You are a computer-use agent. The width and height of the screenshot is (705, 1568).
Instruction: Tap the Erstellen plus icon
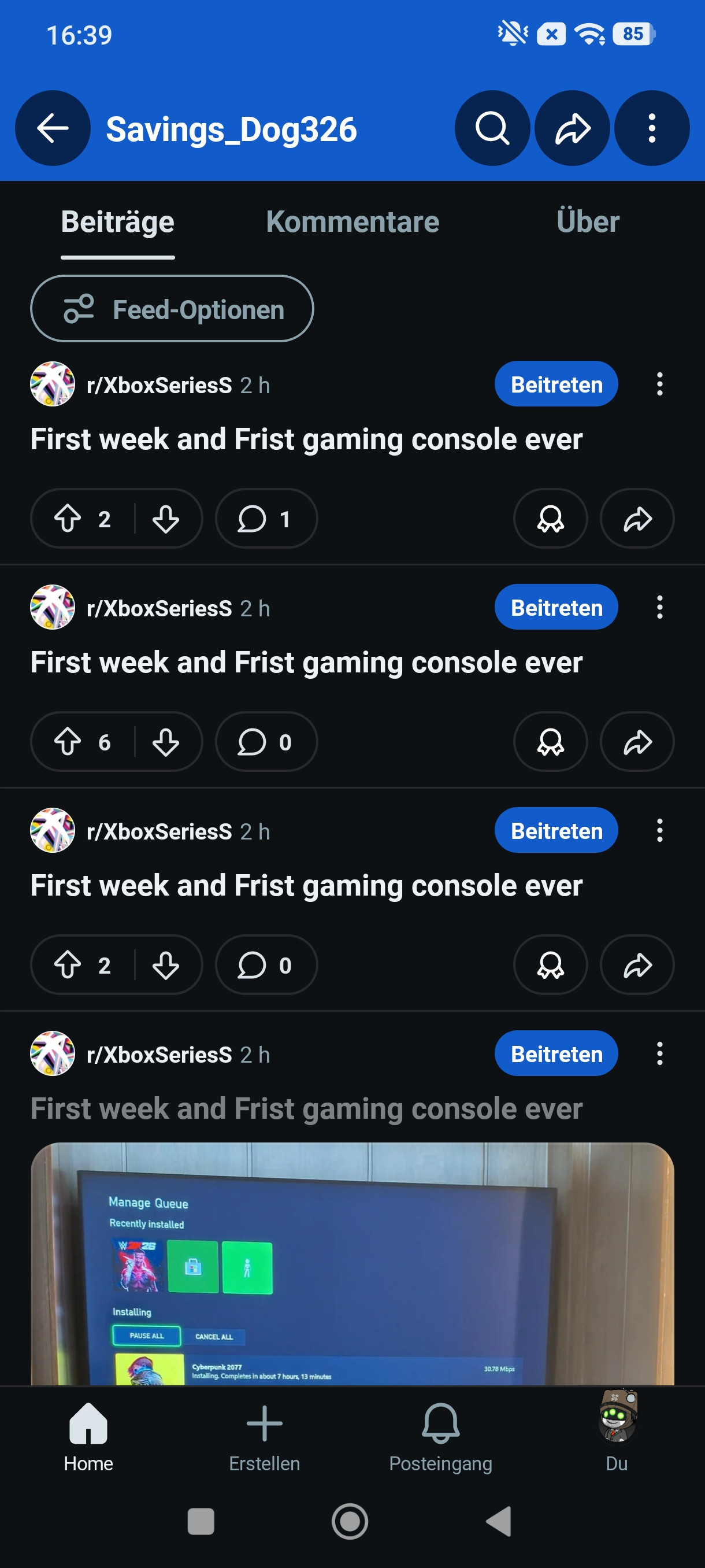(264, 1433)
